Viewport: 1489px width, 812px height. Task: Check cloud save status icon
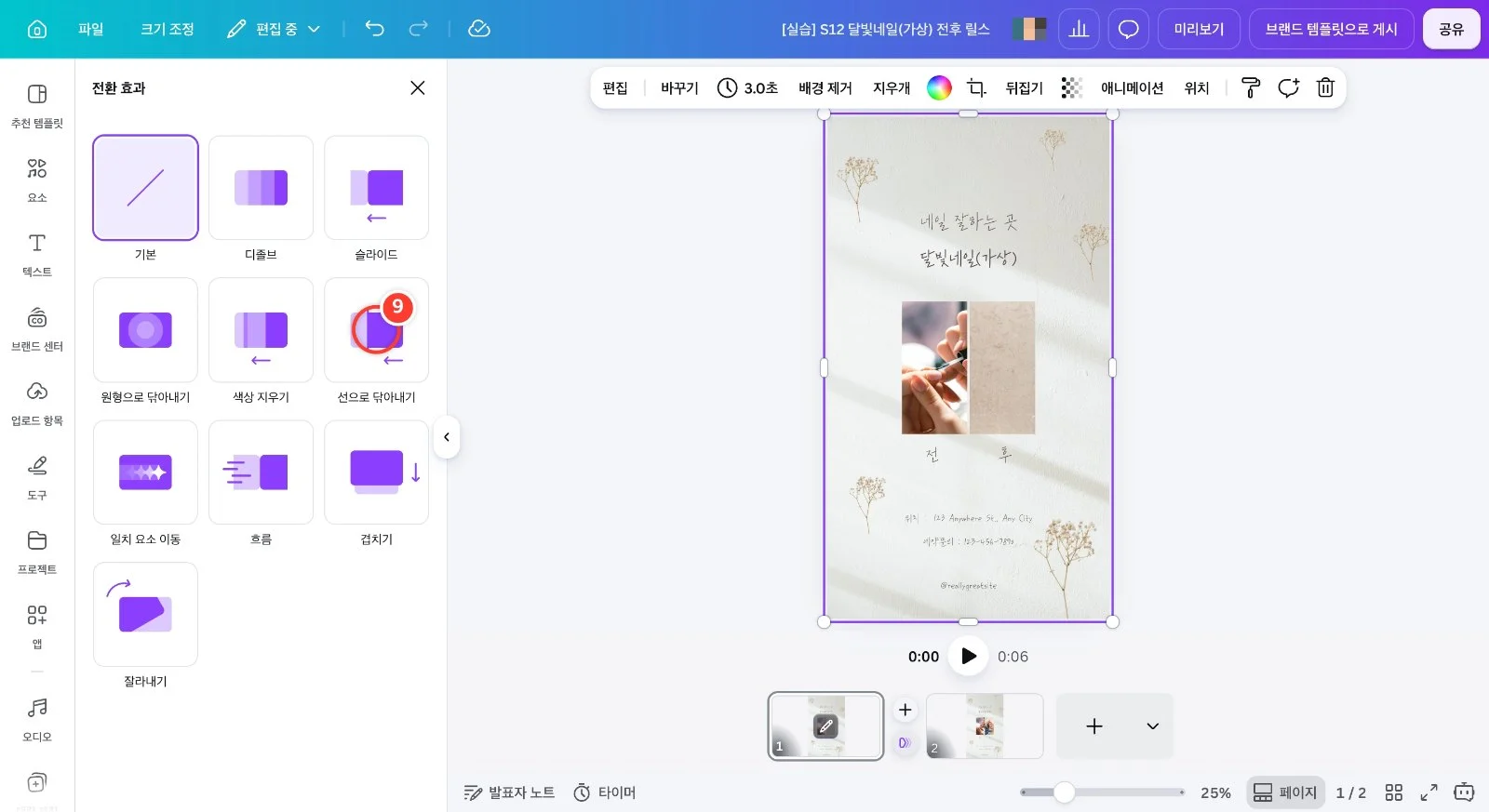[479, 29]
